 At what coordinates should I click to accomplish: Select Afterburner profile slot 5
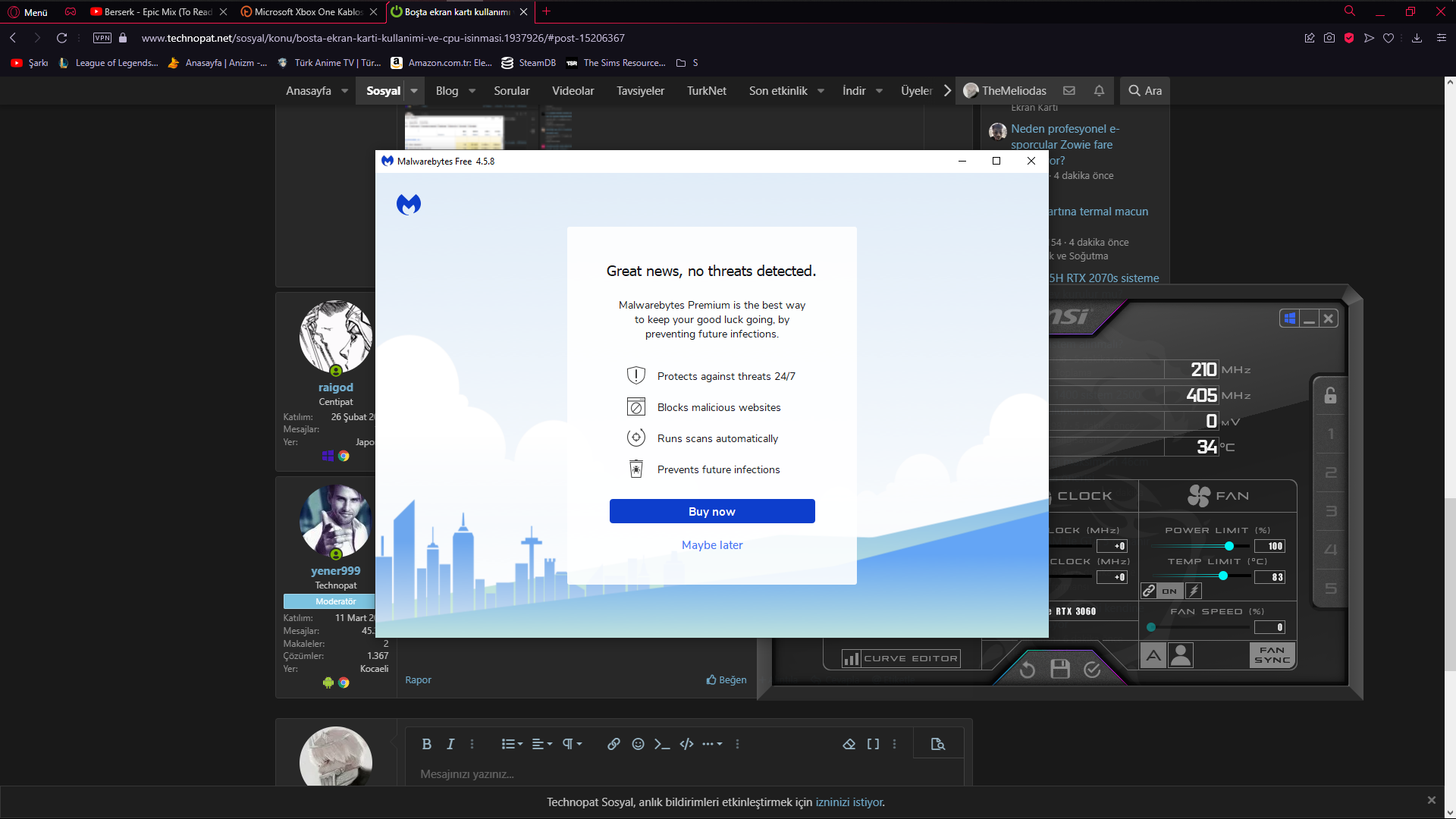1330,588
